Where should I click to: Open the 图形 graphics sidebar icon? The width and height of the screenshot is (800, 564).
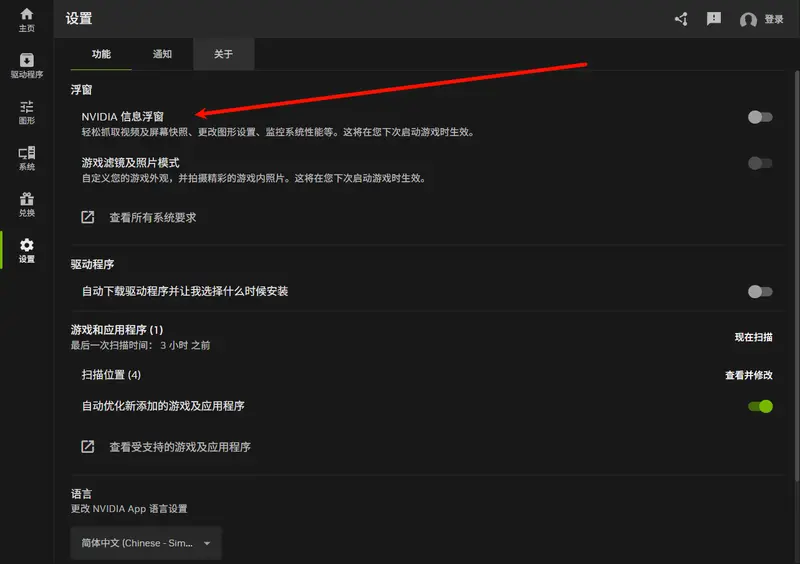click(27, 112)
